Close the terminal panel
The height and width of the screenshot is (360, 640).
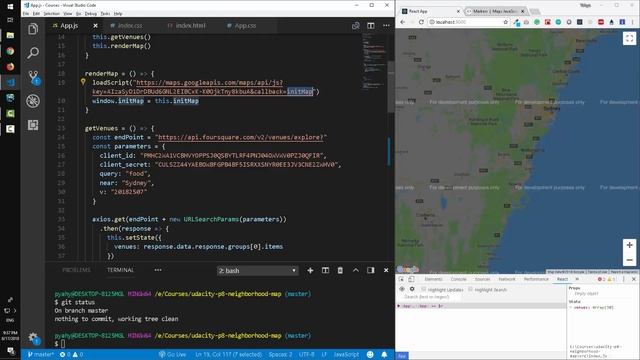tap(386, 270)
